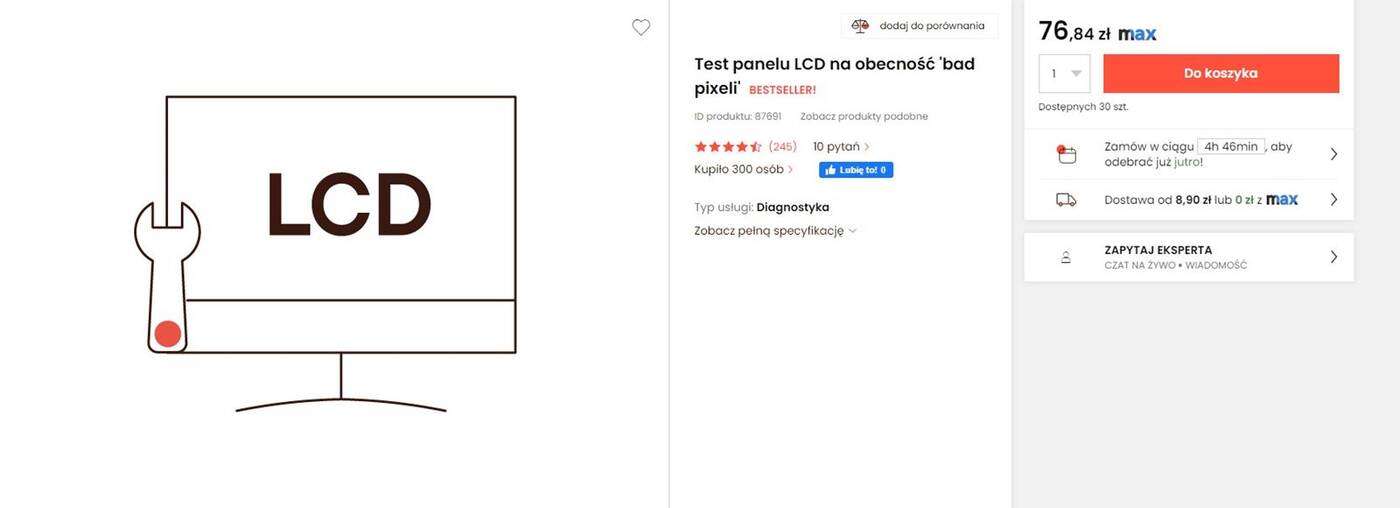Expand the Zapytaj eksperta panel arrow
The height and width of the screenshot is (508, 1400).
1334,257
